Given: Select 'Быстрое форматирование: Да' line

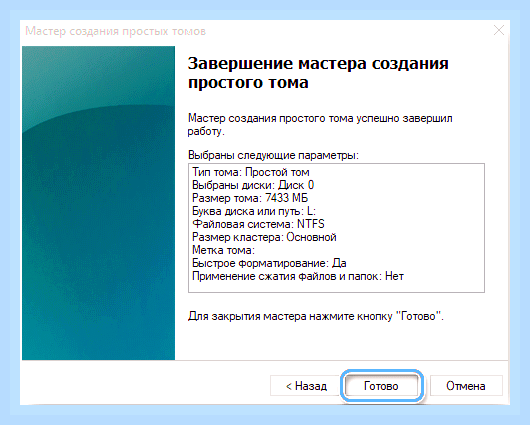Looking at the screenshot, I should [x=269, y=263].
